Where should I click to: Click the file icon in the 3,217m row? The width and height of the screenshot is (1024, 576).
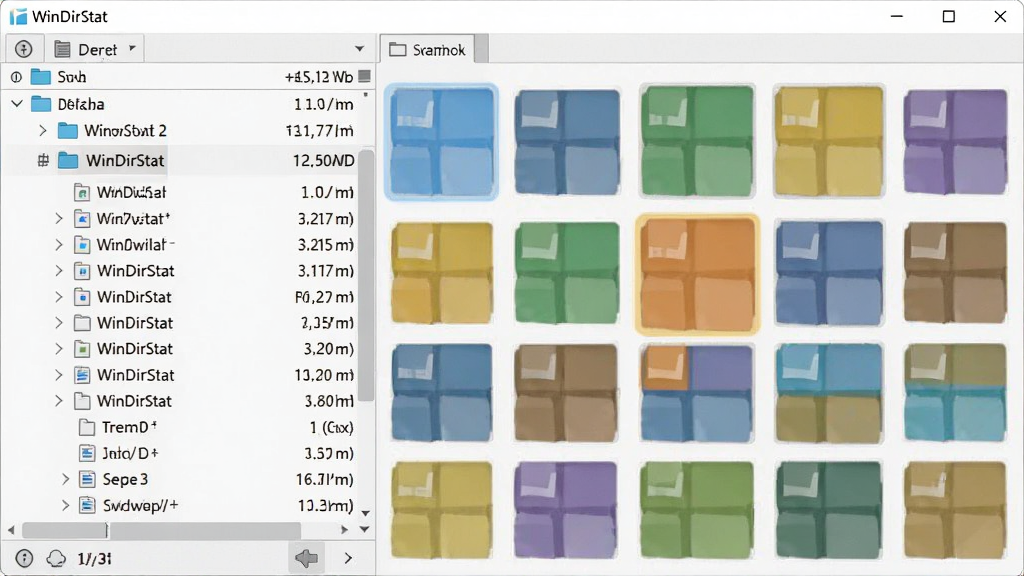82,219
